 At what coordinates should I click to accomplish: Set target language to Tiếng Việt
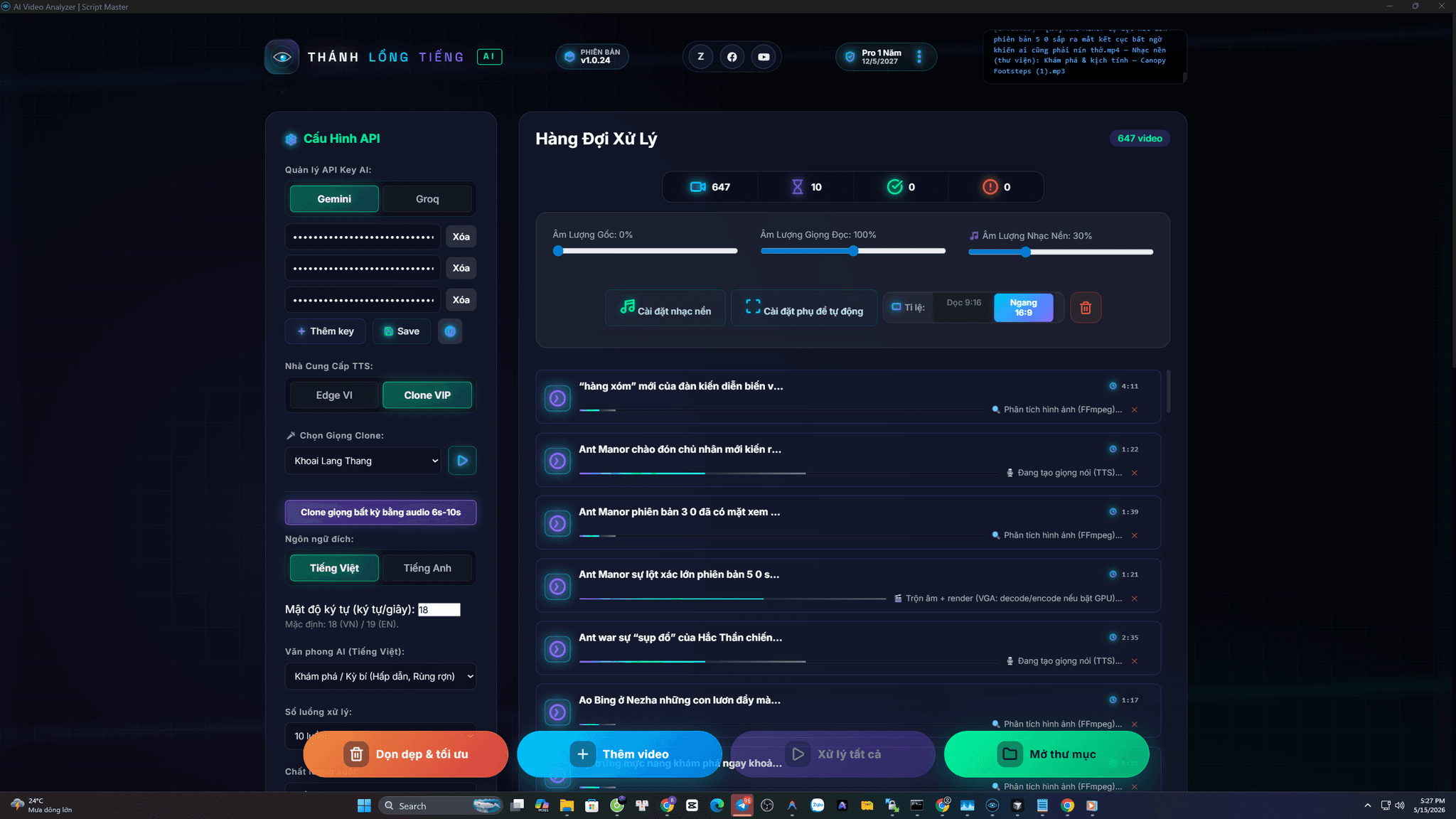tap(334, 568)
